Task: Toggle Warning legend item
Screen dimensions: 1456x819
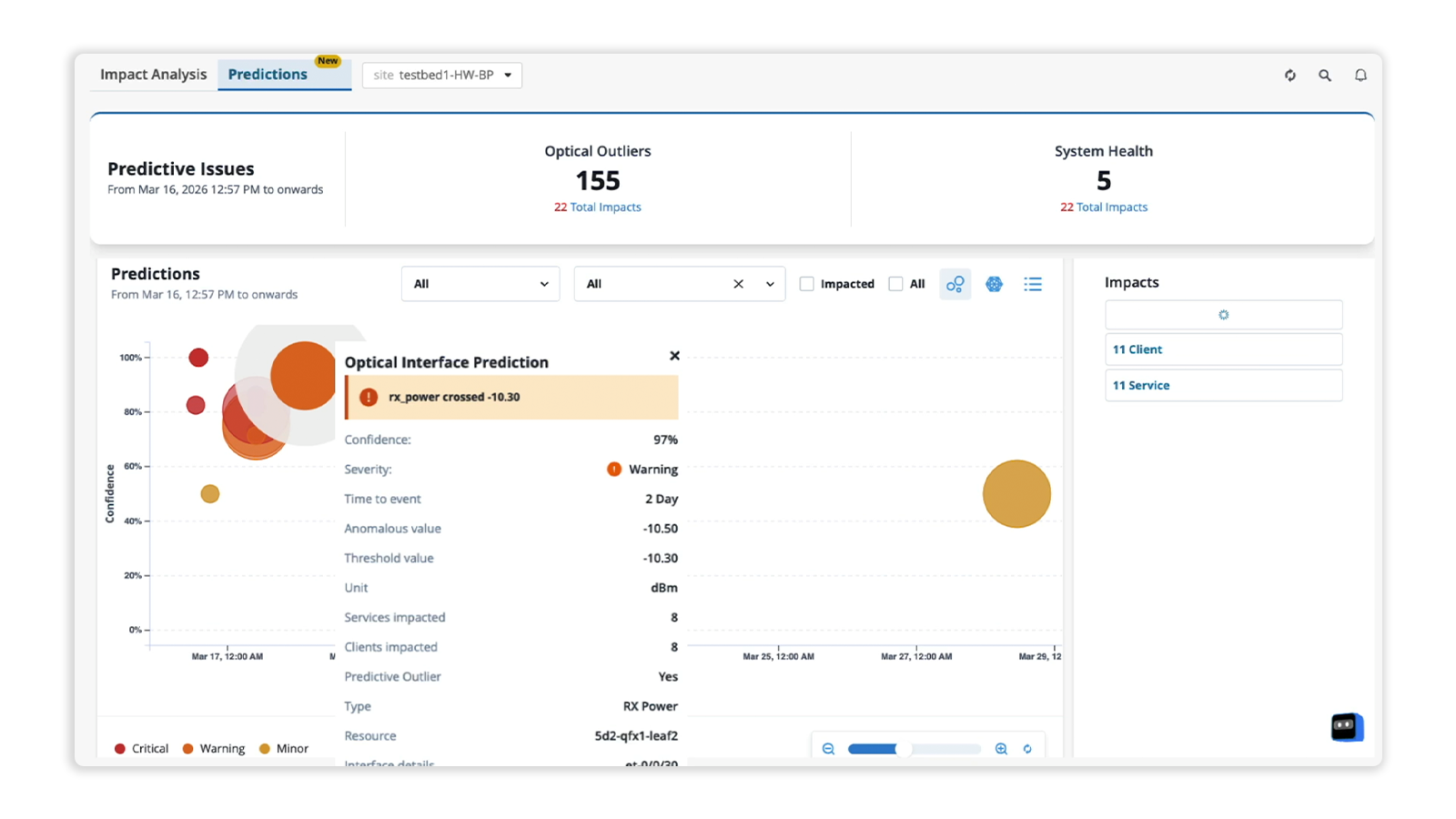Action: pyautogui.click(x=213, y=749)
